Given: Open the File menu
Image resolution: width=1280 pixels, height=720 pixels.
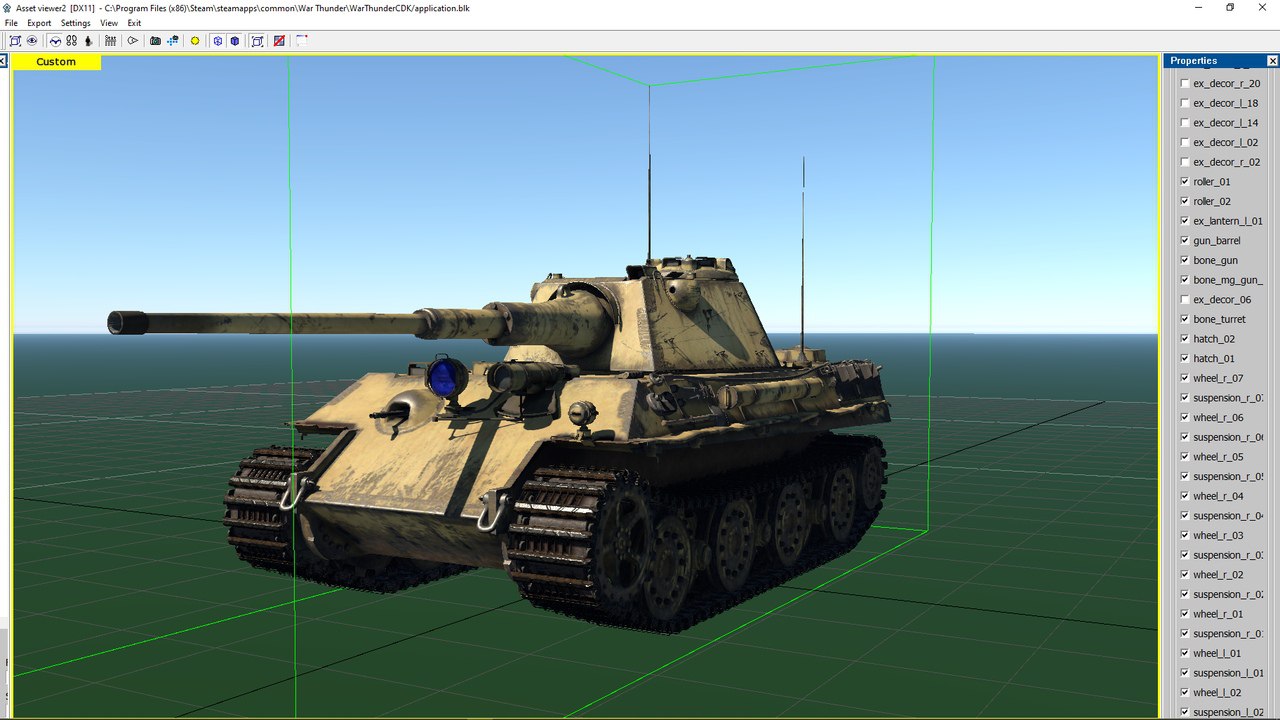Looking at the screenshot, I should coord(11,23).
